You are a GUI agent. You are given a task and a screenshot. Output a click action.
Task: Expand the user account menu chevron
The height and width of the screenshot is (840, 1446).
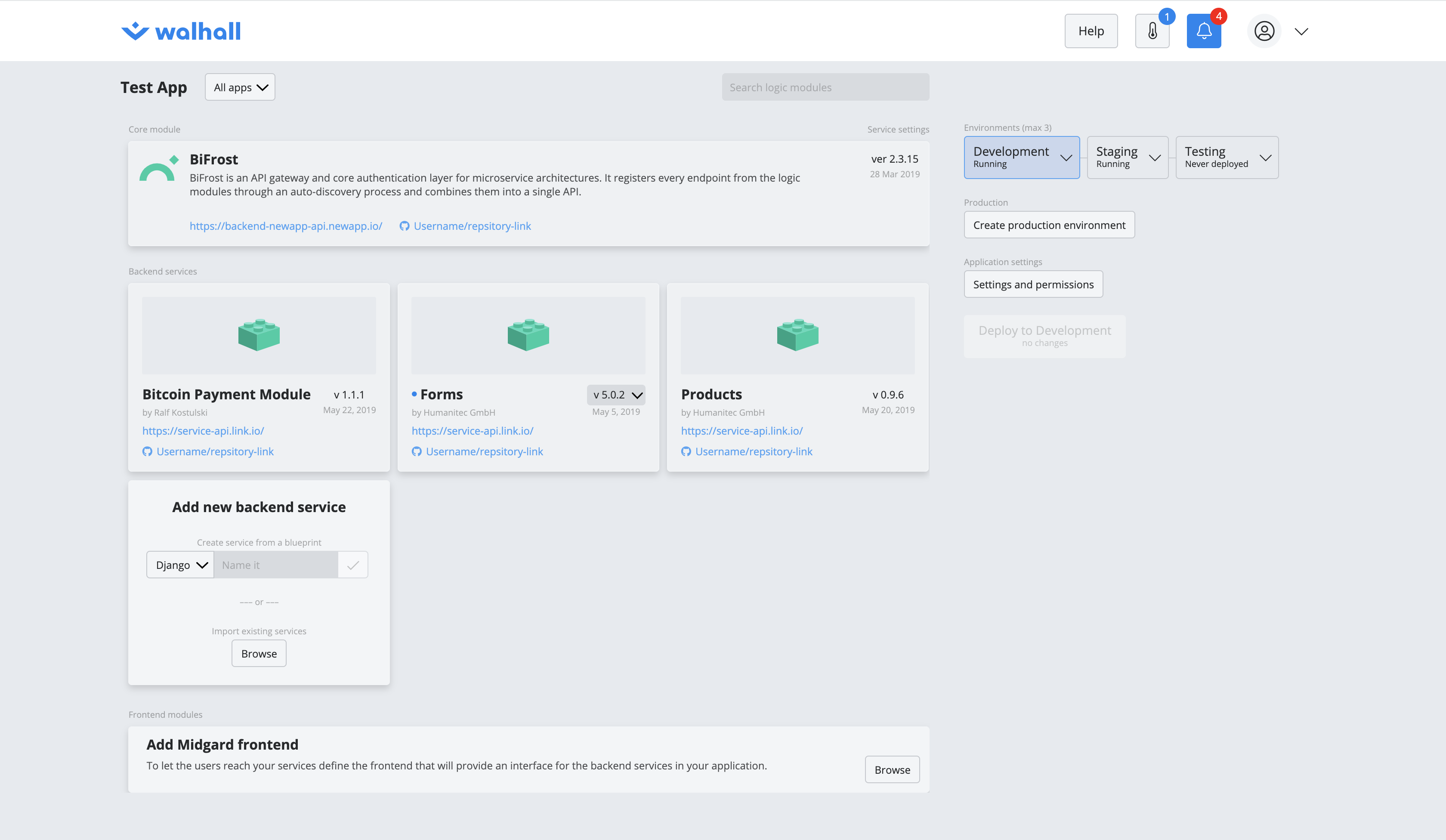[x=1301, y=31]
